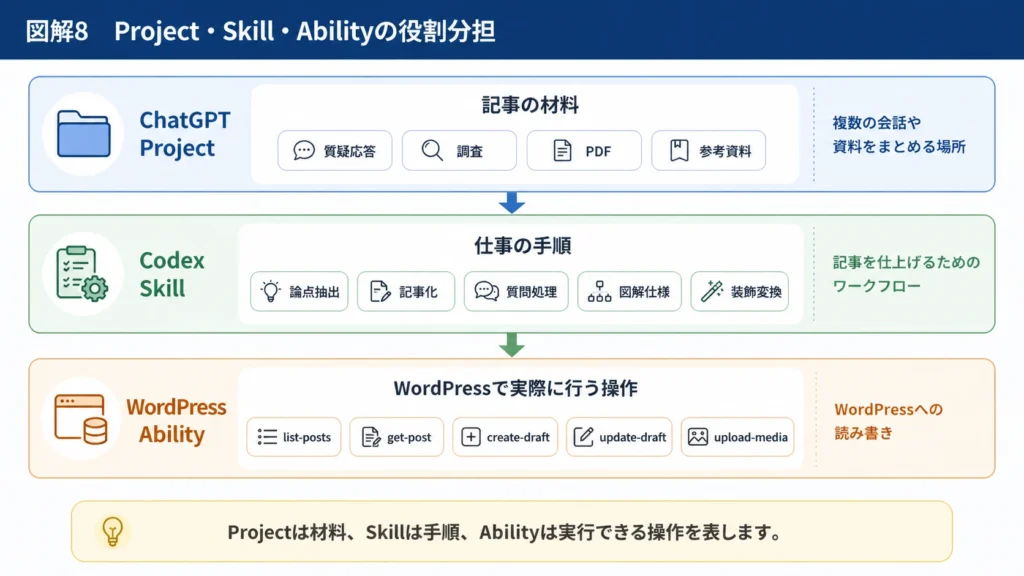Click the chat bubbles icon beside 質問処理
1024x576 pixels.
click(487, 291)
